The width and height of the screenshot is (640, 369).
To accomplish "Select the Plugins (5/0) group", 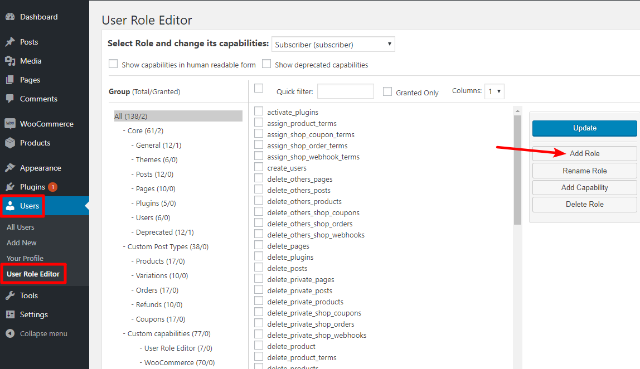I will [156, 203].
